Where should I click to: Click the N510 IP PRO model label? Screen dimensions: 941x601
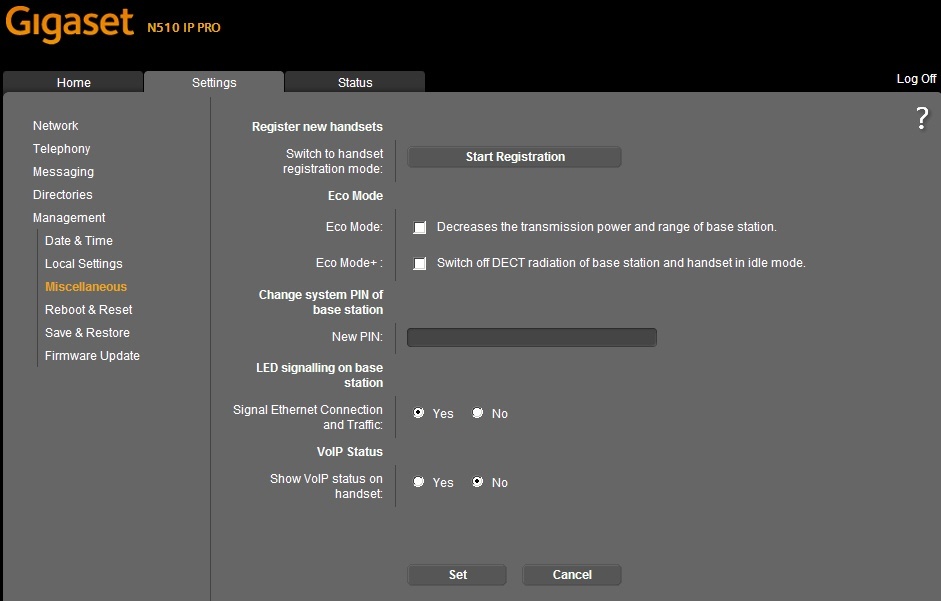pos(184,28)
